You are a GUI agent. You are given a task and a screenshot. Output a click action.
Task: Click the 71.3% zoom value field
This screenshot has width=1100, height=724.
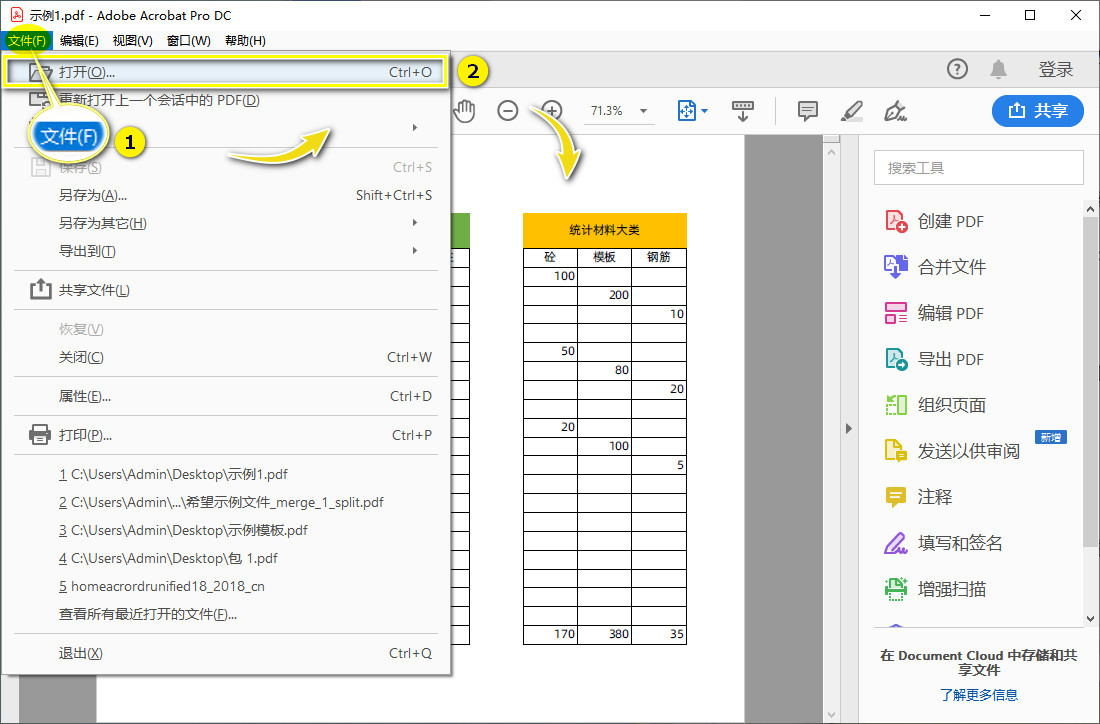click(607, 111)
